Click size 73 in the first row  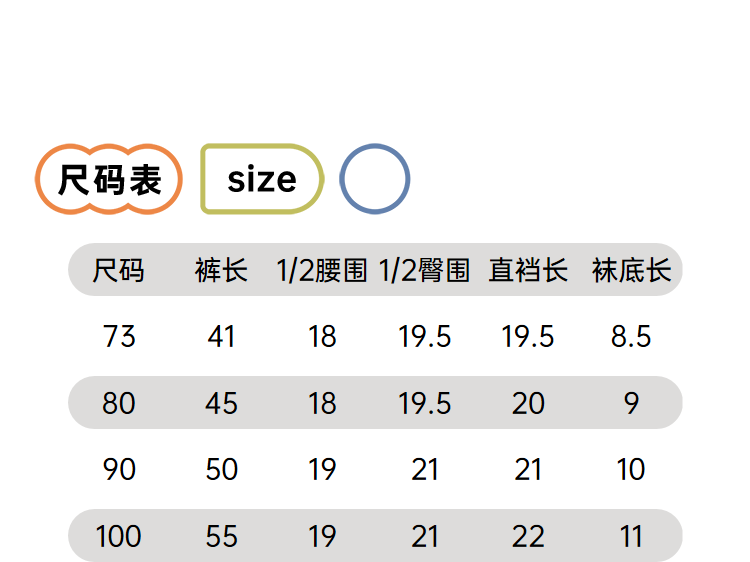pyautogui.click(x=119, y=336)
